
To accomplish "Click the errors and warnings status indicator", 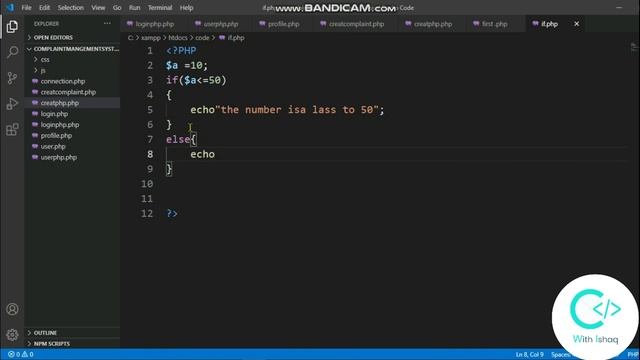I will pyautogui.click(x=21, y=354).
